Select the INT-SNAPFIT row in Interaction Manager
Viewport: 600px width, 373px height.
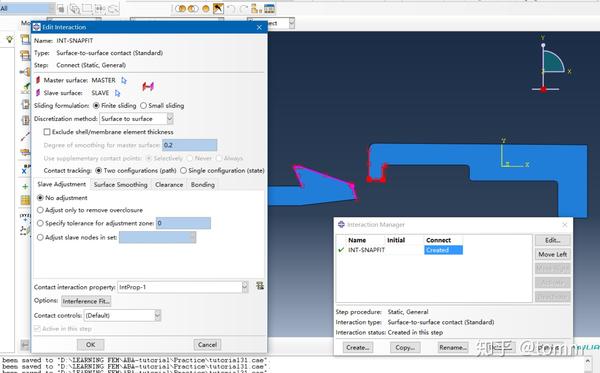pyautogui.click(x=400, y=250)
